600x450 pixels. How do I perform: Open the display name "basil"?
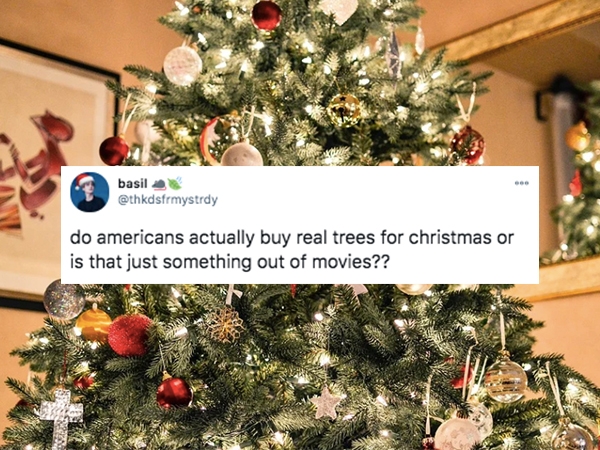(x=132, y=184)
